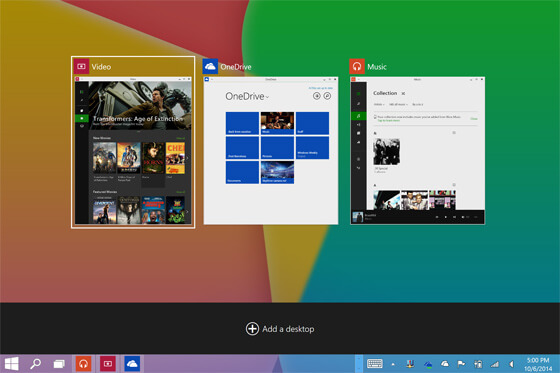Click the orange Music headphones icon above its preview
This screenshot has height=373, width=560.
coord(357,66)
